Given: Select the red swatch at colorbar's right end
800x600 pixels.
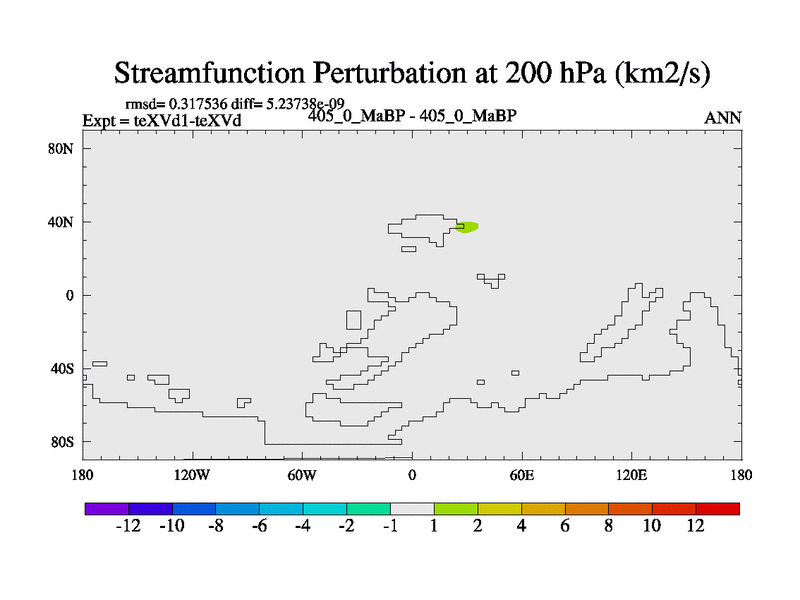Looking at the screenshot, I should point(718,509).
